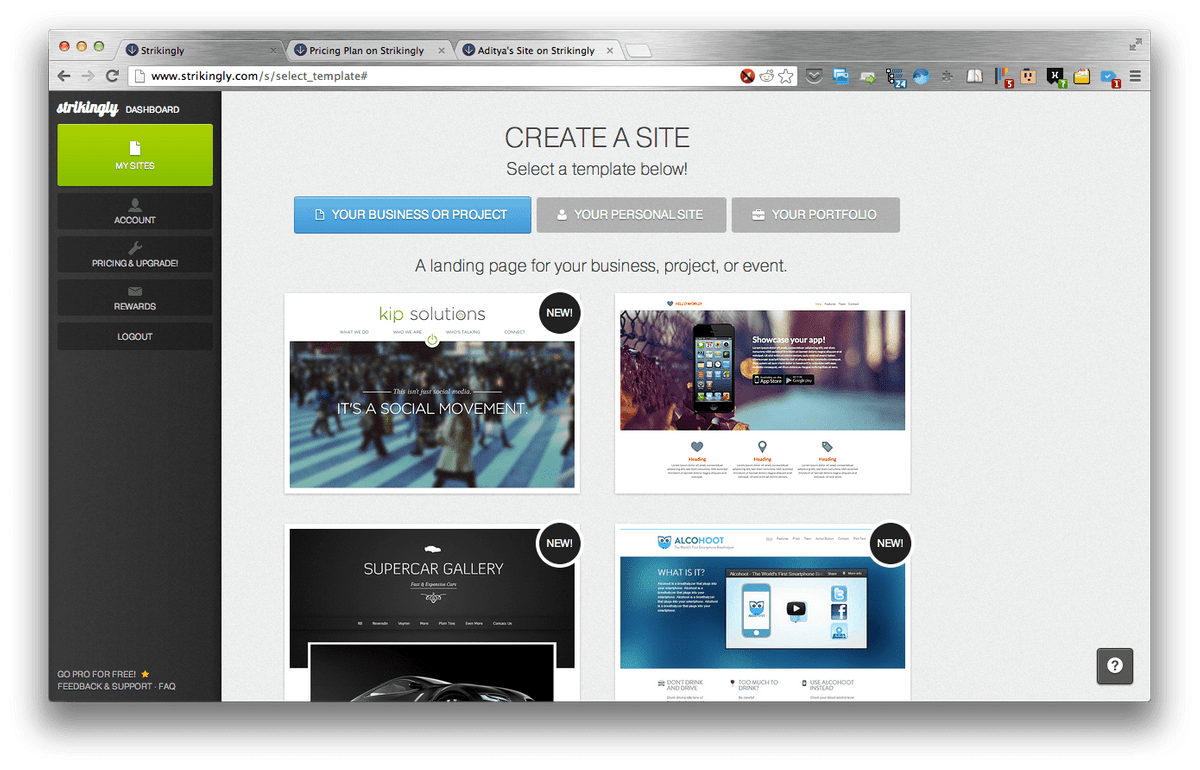The width and height of the screenshot is (1200, 770).
Task: Open Pricing & Upgrade in sidebar
Action: coord(135,254)
